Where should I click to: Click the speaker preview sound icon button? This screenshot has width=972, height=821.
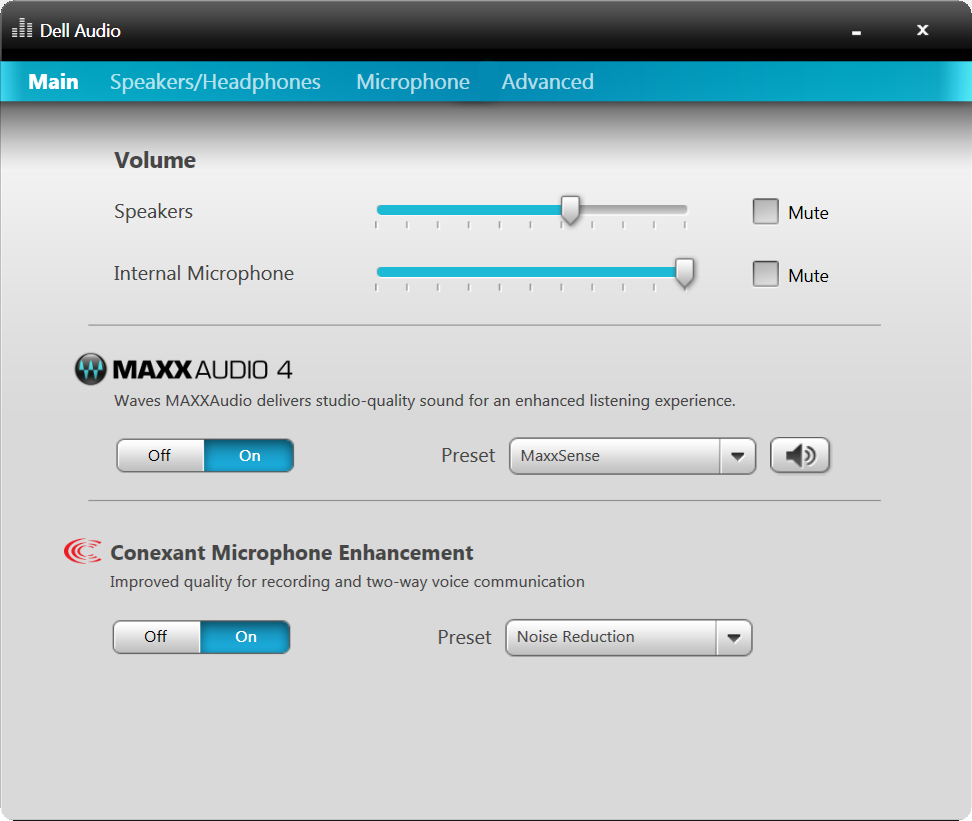[800, 456]
